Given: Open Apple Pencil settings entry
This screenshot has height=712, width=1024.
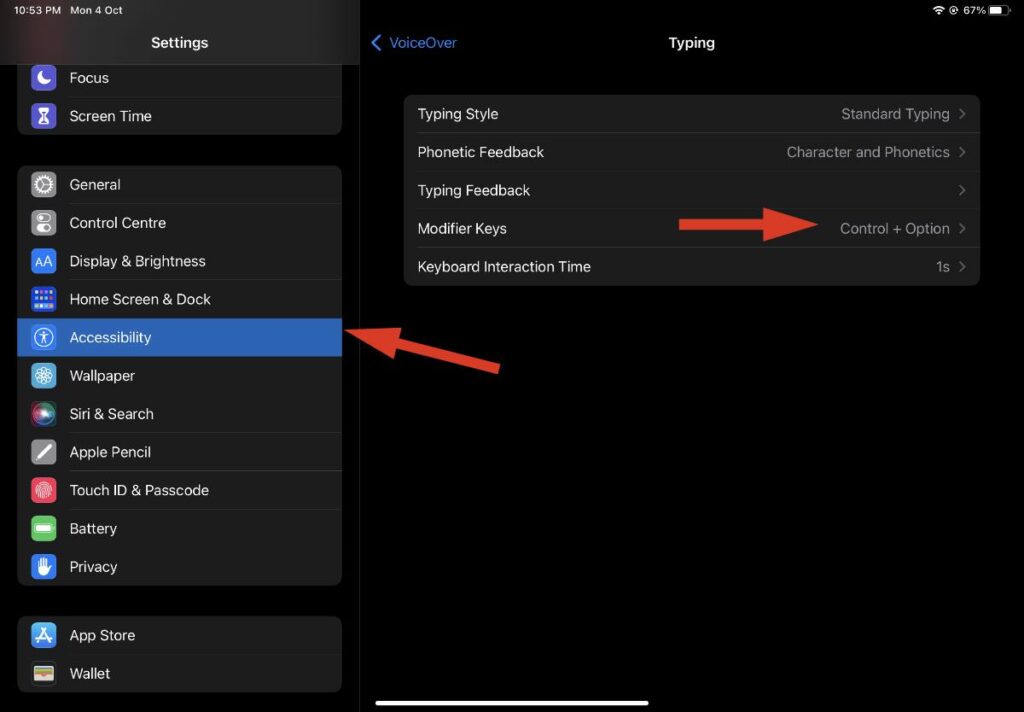Looking at the screenshot, I should point(180,452).
